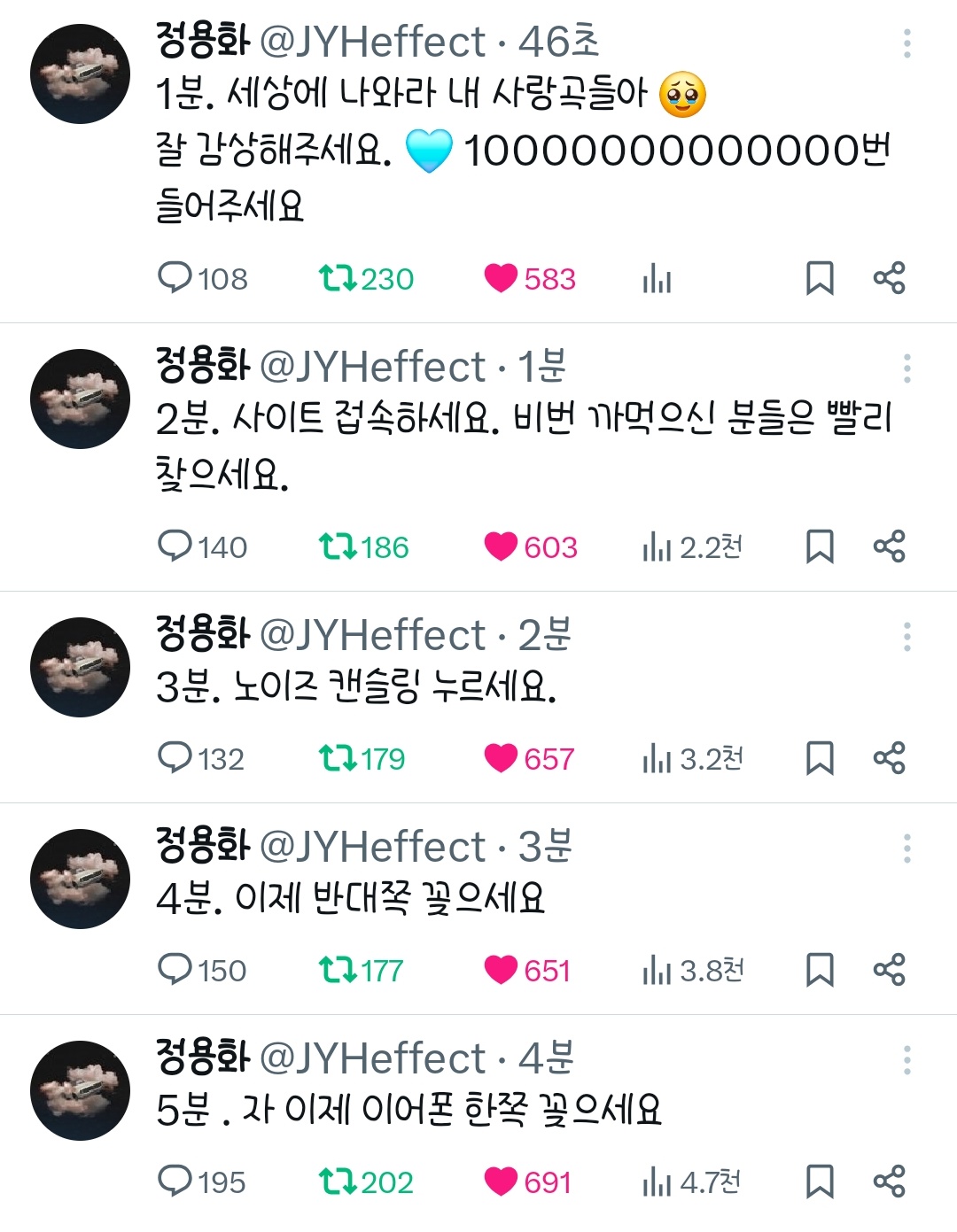This screenshot has height=1232, width=957.
Task: Open 정용화 profile name on the 4분 tweet
Action: tap(203, 1058)
